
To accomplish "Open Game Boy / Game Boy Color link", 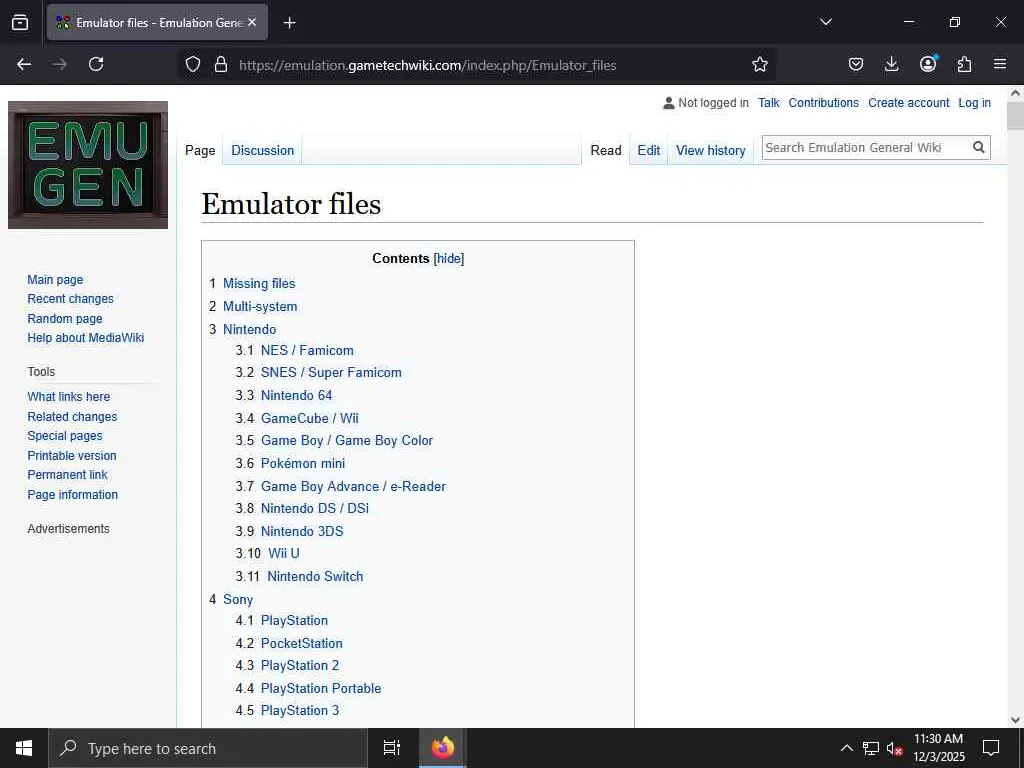I will tap(347, 440).
